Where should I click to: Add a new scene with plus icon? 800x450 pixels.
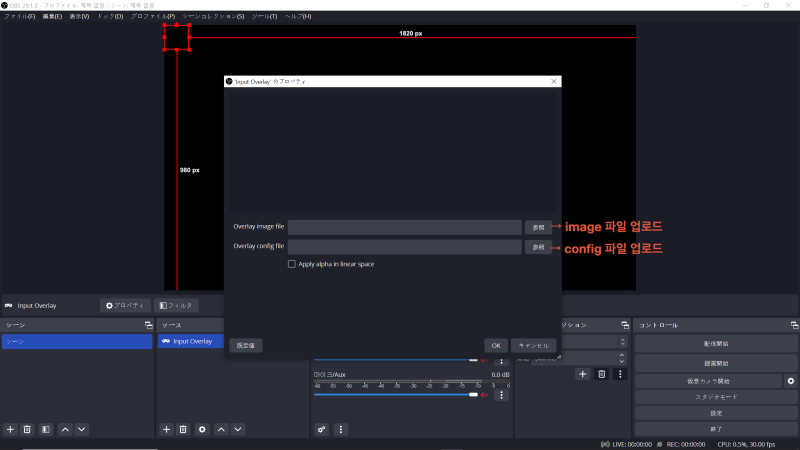(x=10, y=429)
